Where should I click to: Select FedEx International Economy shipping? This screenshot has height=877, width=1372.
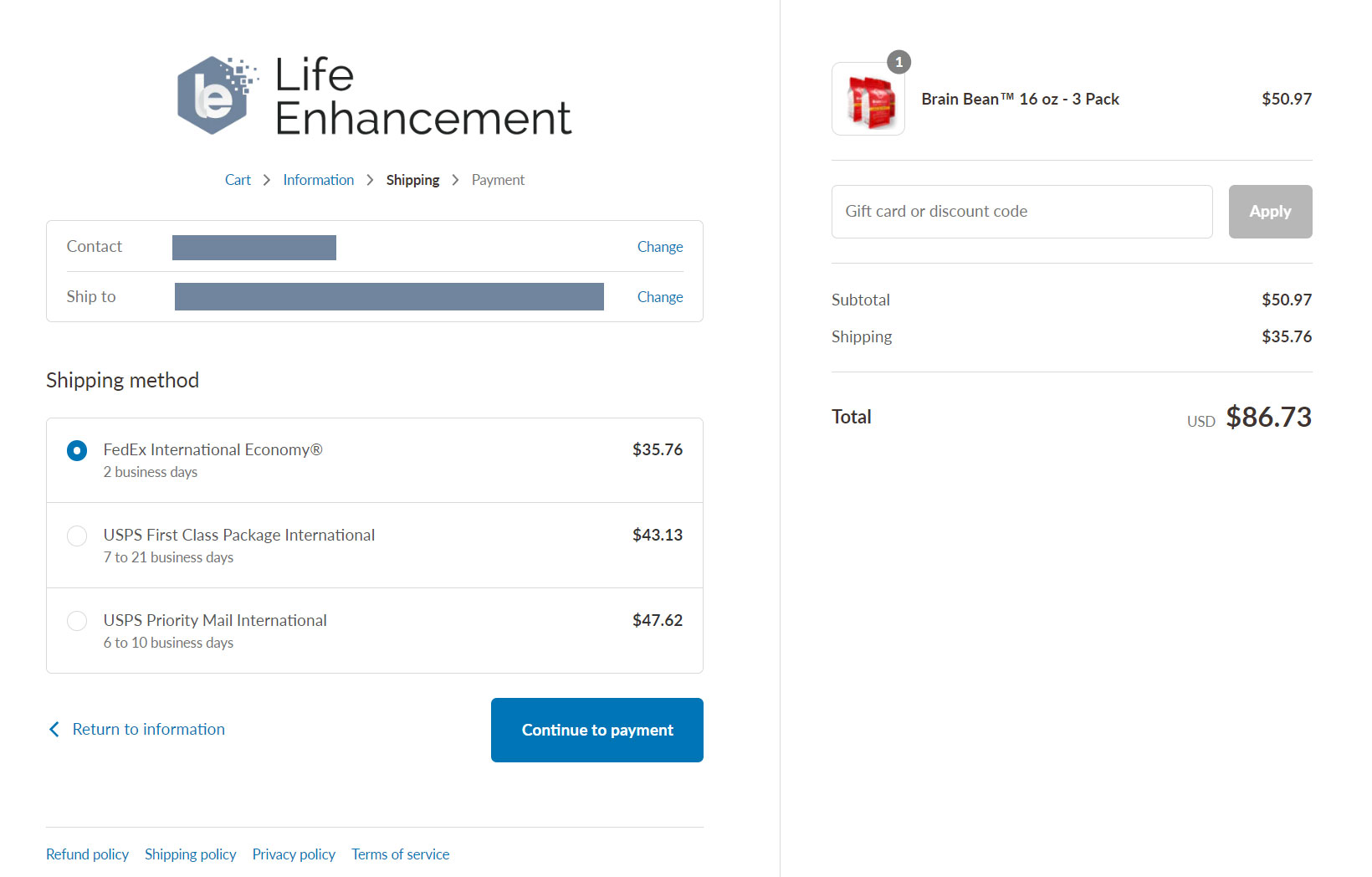tap(77, 451)
